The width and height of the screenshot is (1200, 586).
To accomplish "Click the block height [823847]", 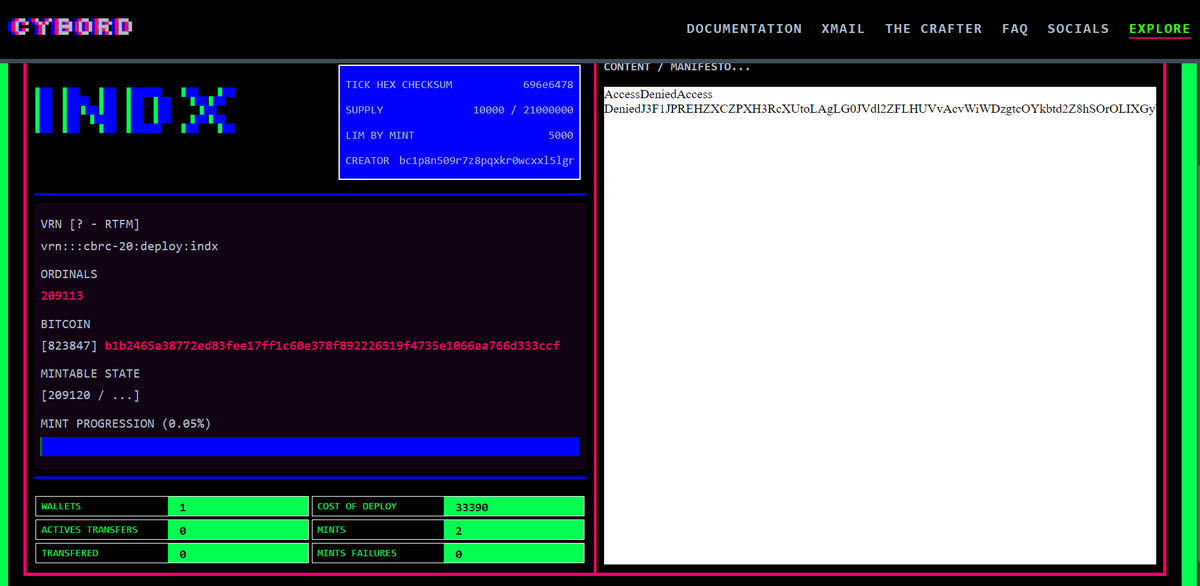I will pyautogui.click(x=70, y=346).
